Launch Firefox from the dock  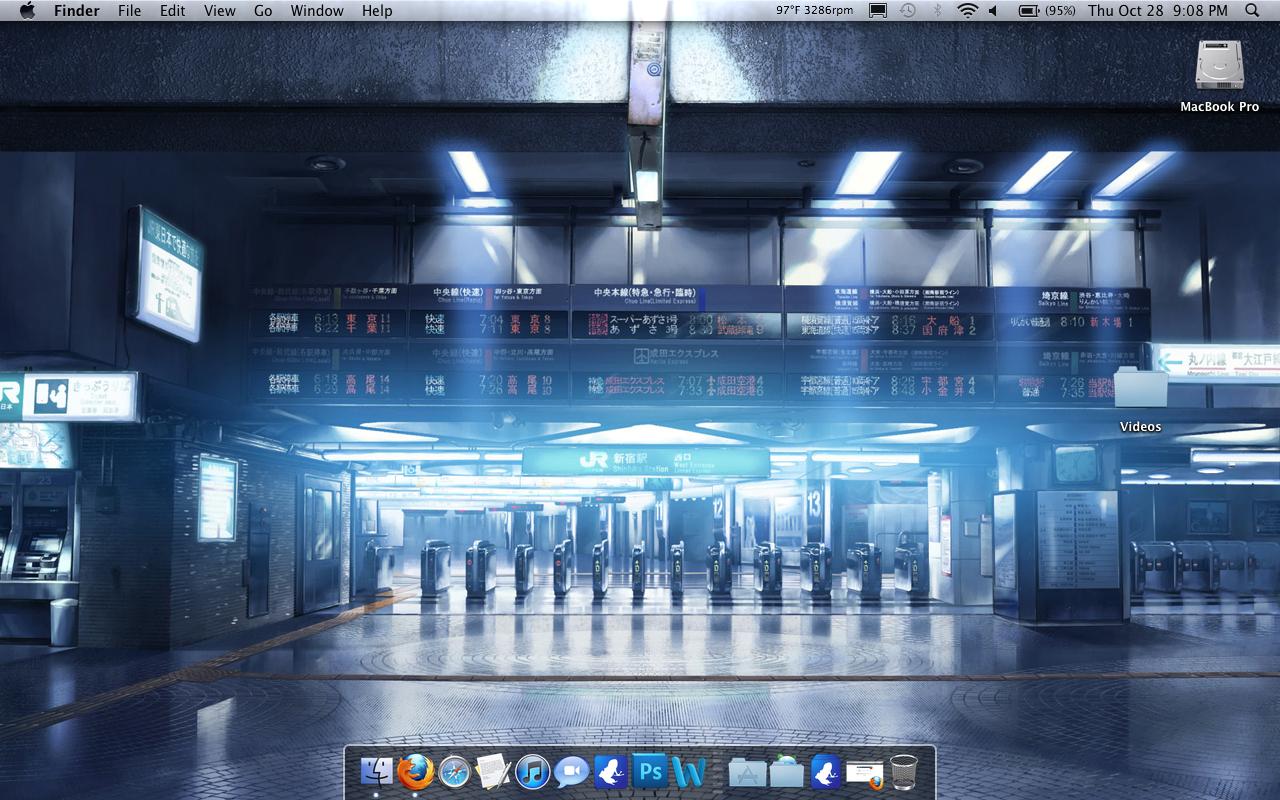(415, 772)
